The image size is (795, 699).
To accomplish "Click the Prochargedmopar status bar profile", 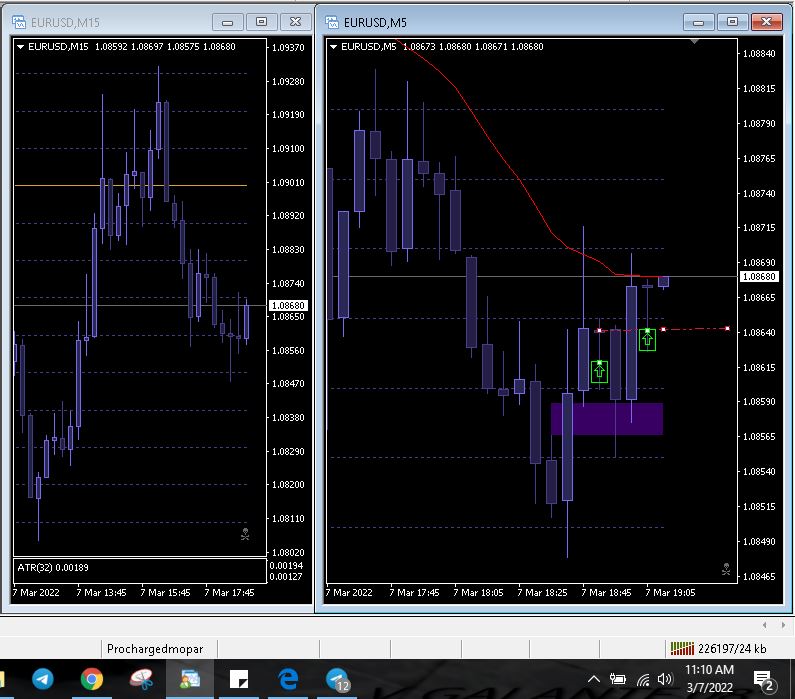I will coord(155,649).
